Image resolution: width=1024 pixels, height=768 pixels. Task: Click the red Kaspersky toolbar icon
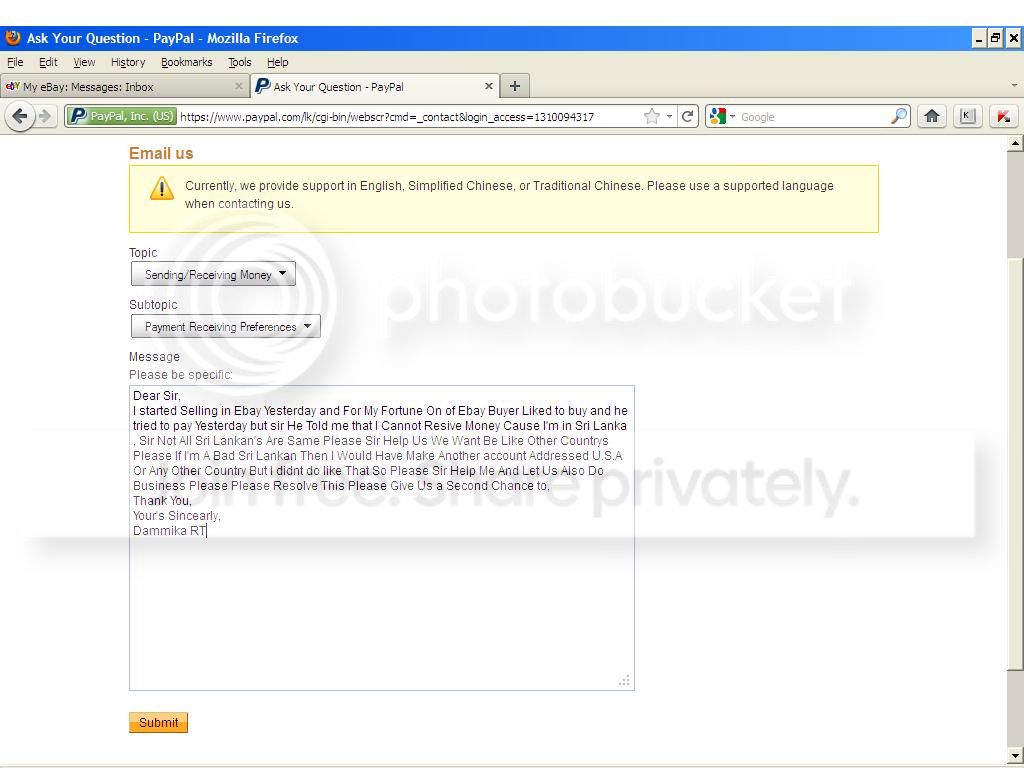(1003, 117)
